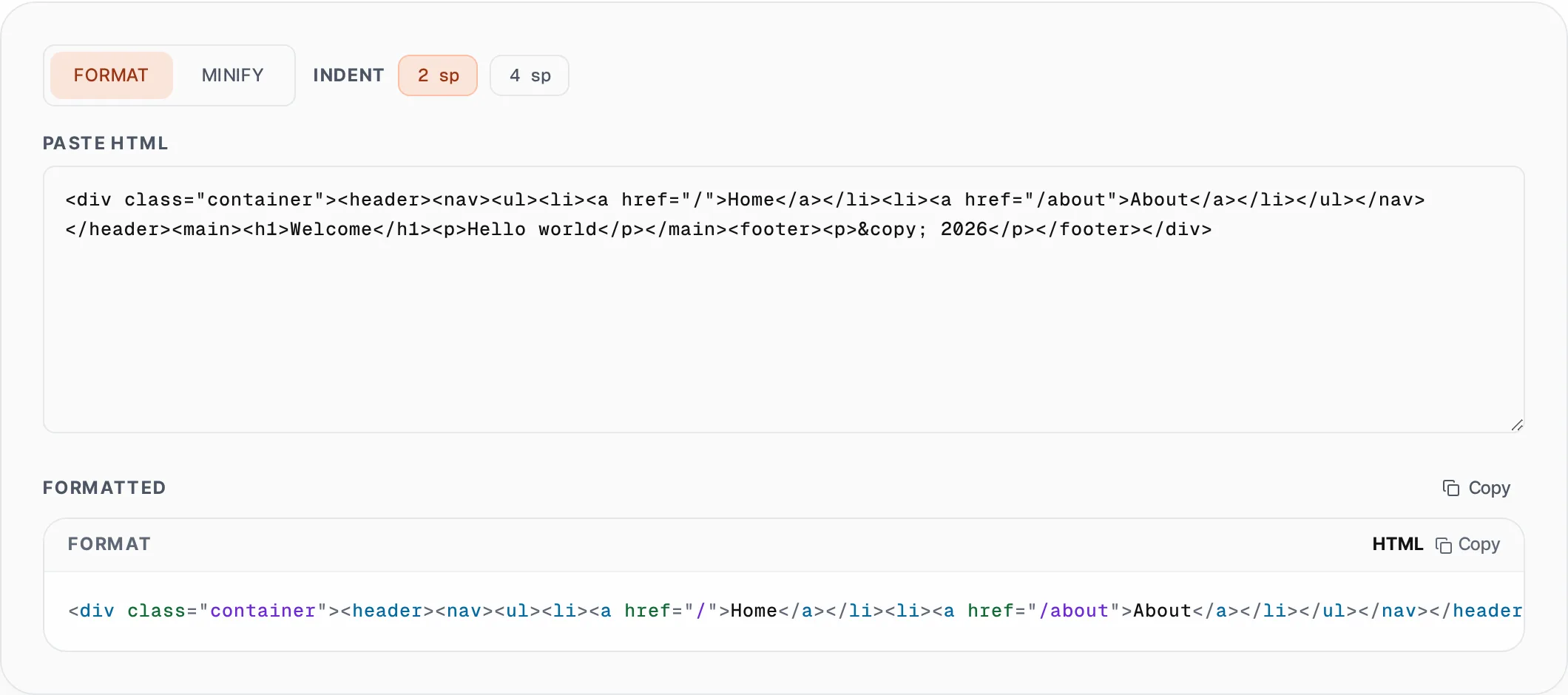Switch to MINIFY mode
The height and width of the screenshot is (695, 1568).
coord(232,75)
